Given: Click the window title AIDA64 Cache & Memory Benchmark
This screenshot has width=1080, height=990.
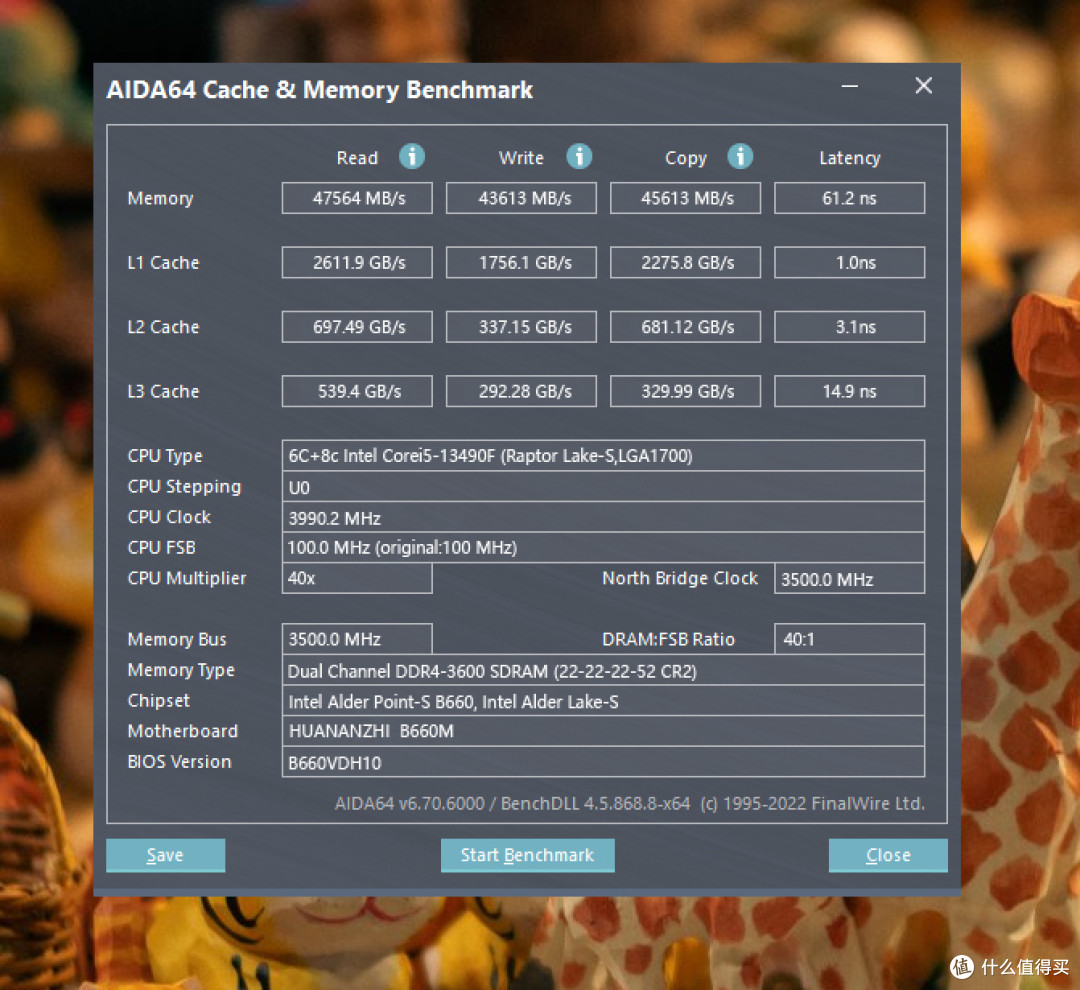Looking at the screenshot, I should click(x=320, y=90).
